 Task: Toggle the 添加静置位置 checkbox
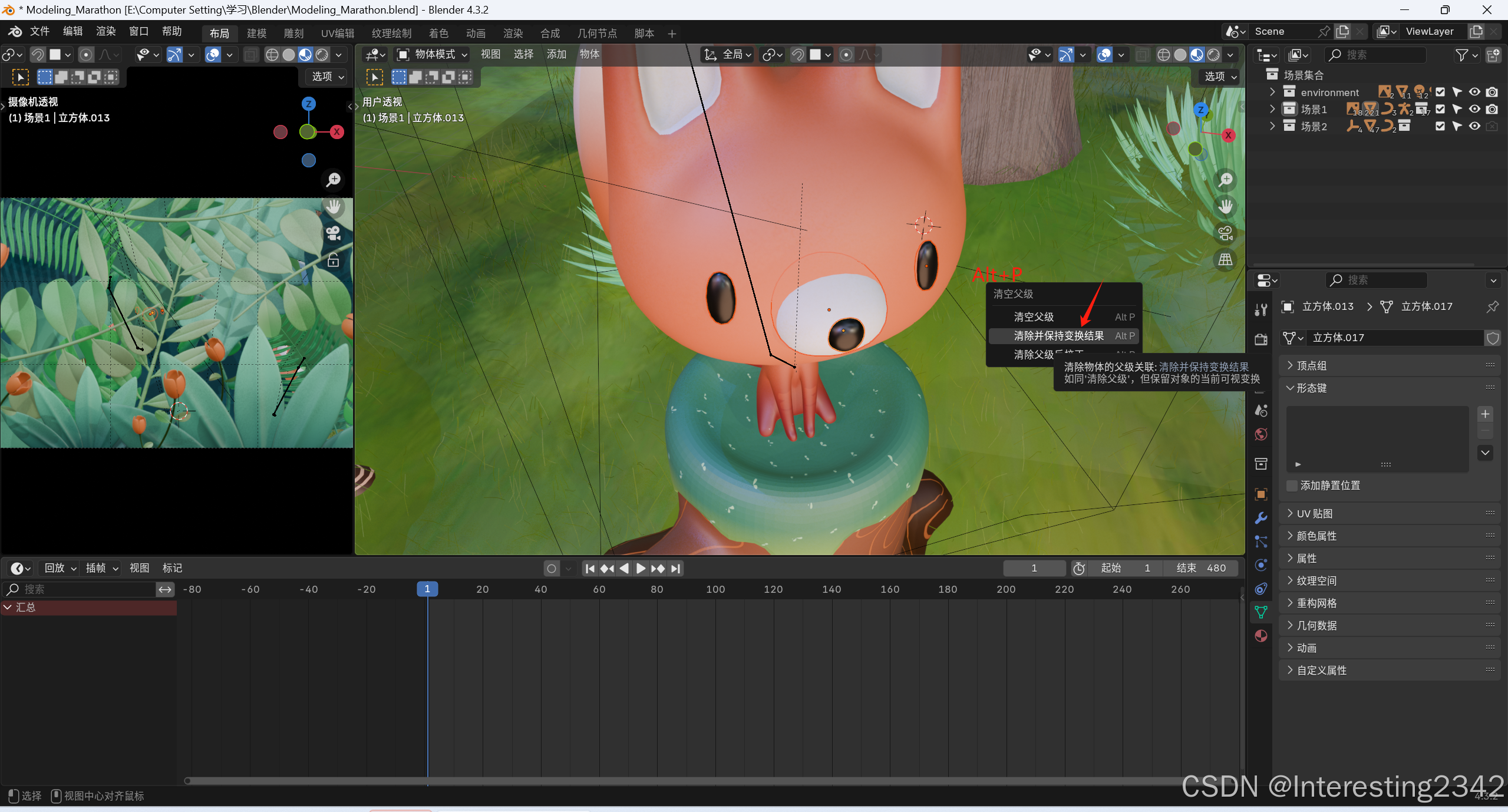coord(1292,486)
